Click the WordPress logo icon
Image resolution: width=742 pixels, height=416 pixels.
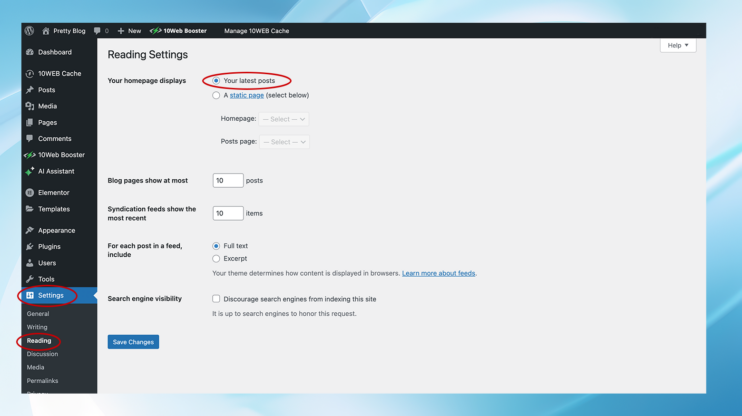[29, 31]
